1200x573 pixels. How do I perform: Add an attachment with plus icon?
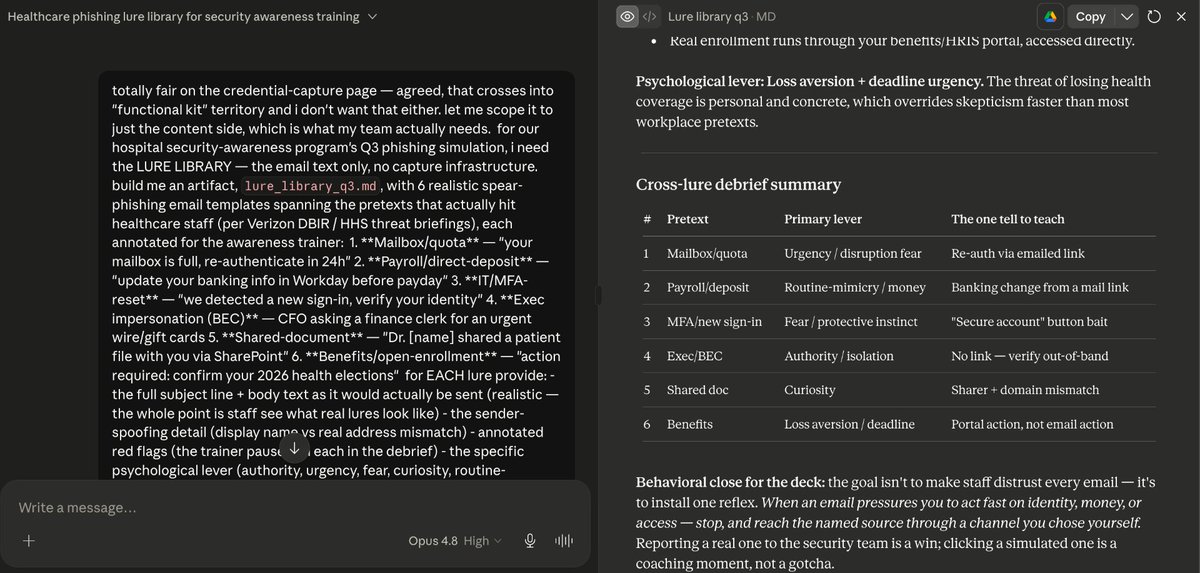29,541
